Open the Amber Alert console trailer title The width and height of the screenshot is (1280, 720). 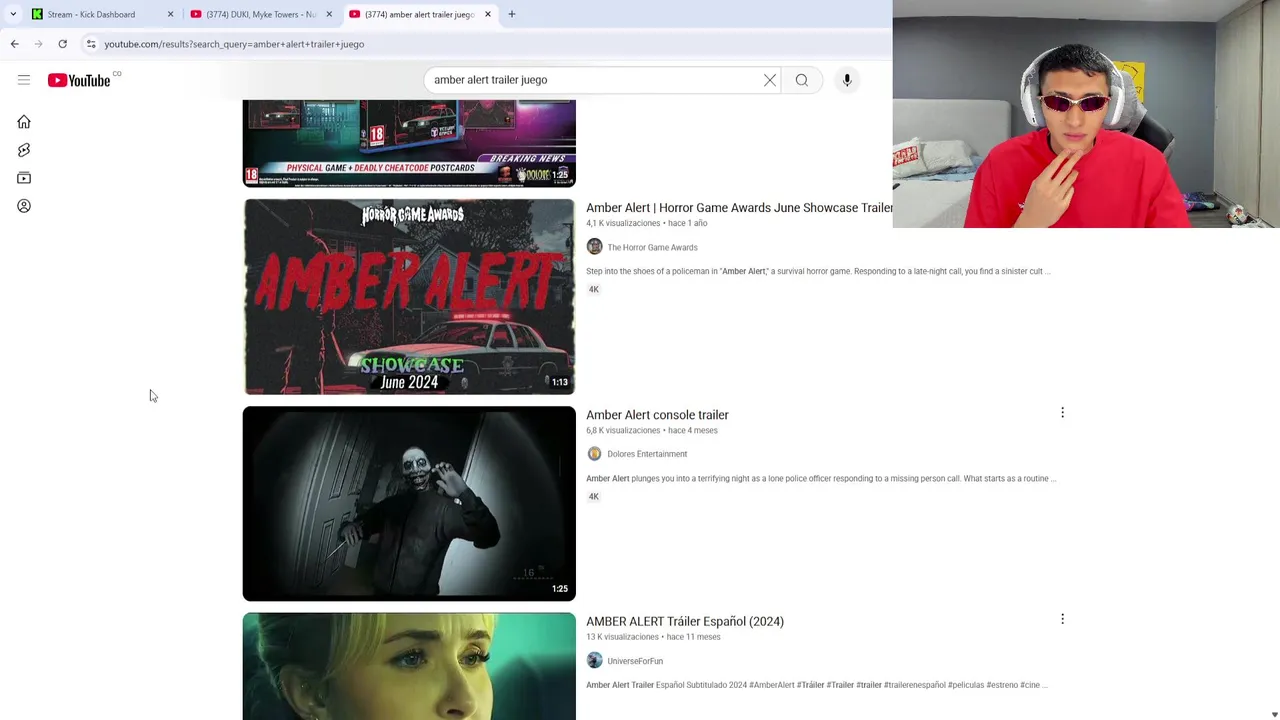(x=657, y=415)
